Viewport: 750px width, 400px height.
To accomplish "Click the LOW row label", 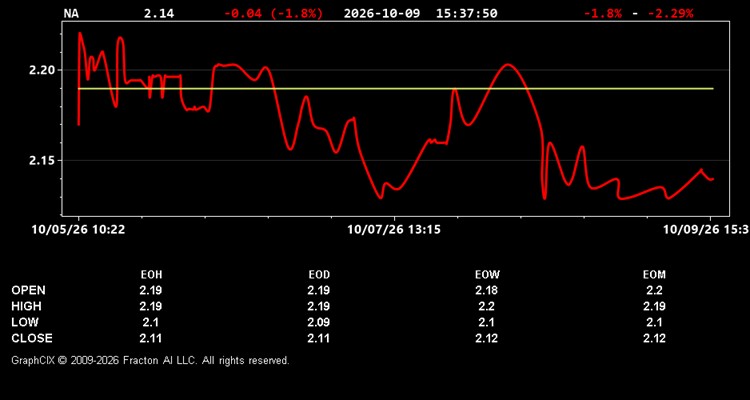I will [25, 322].
